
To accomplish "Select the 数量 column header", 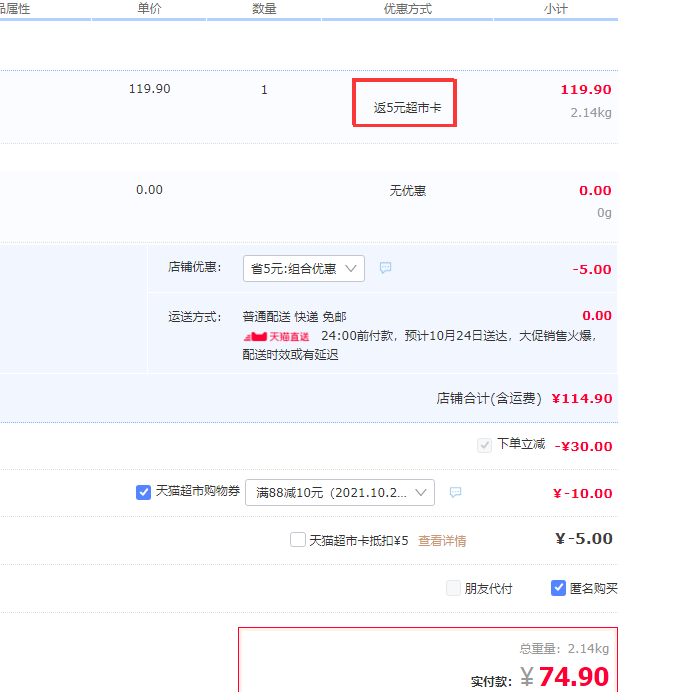I will tap(264, 8).
